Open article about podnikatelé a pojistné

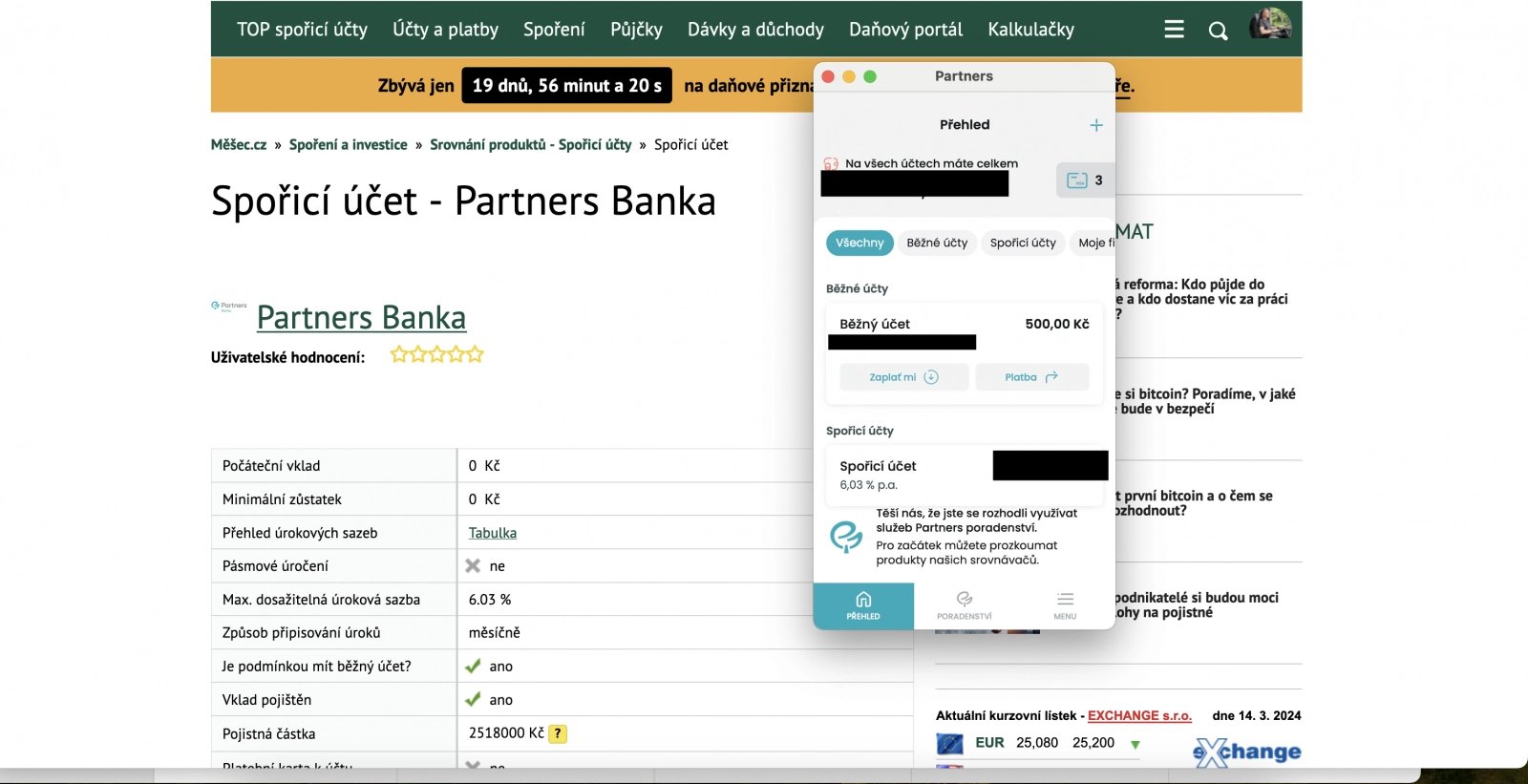pyautogui.click(x=1197, y=605)
